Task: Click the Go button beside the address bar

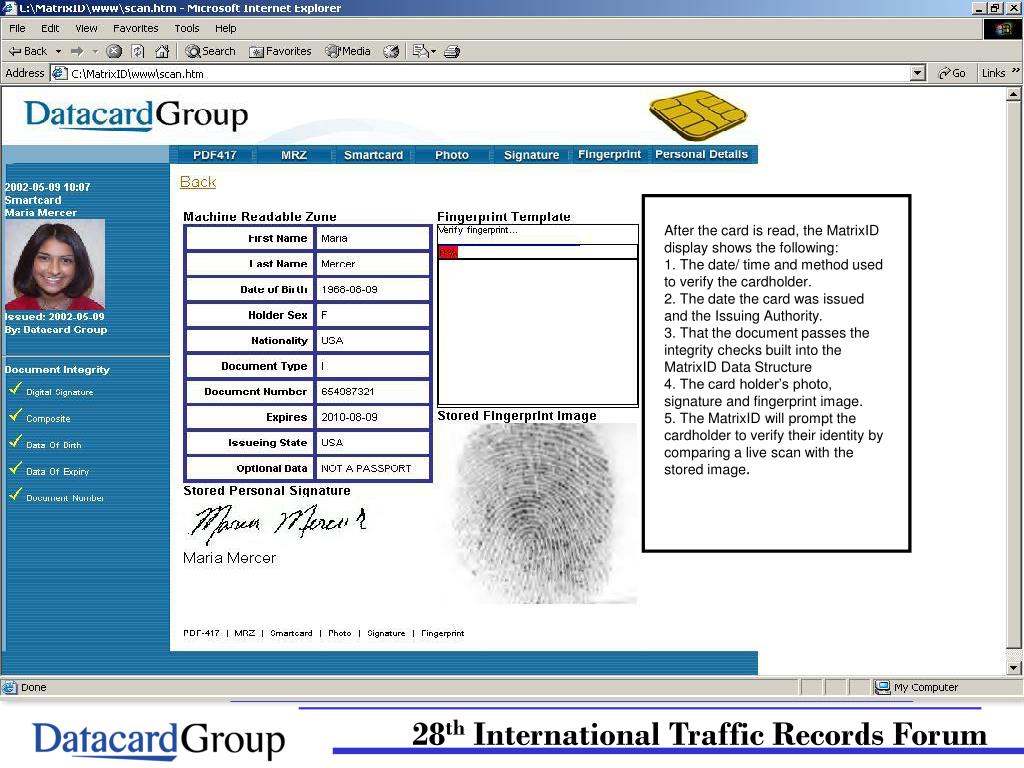Action: pyautogui.click(x=952, y=73)
